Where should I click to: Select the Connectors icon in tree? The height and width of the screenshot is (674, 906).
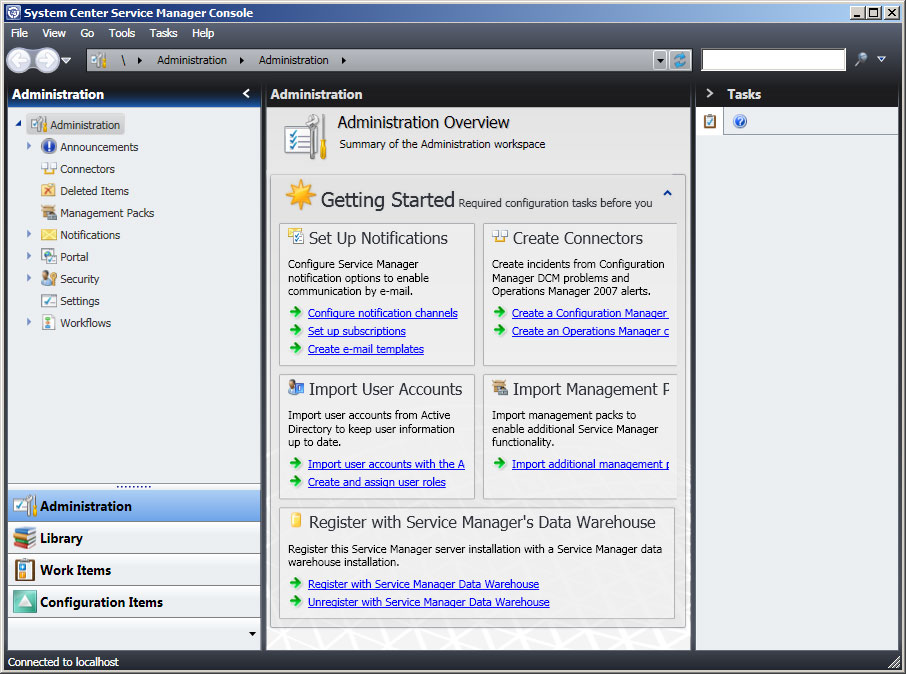49,168
